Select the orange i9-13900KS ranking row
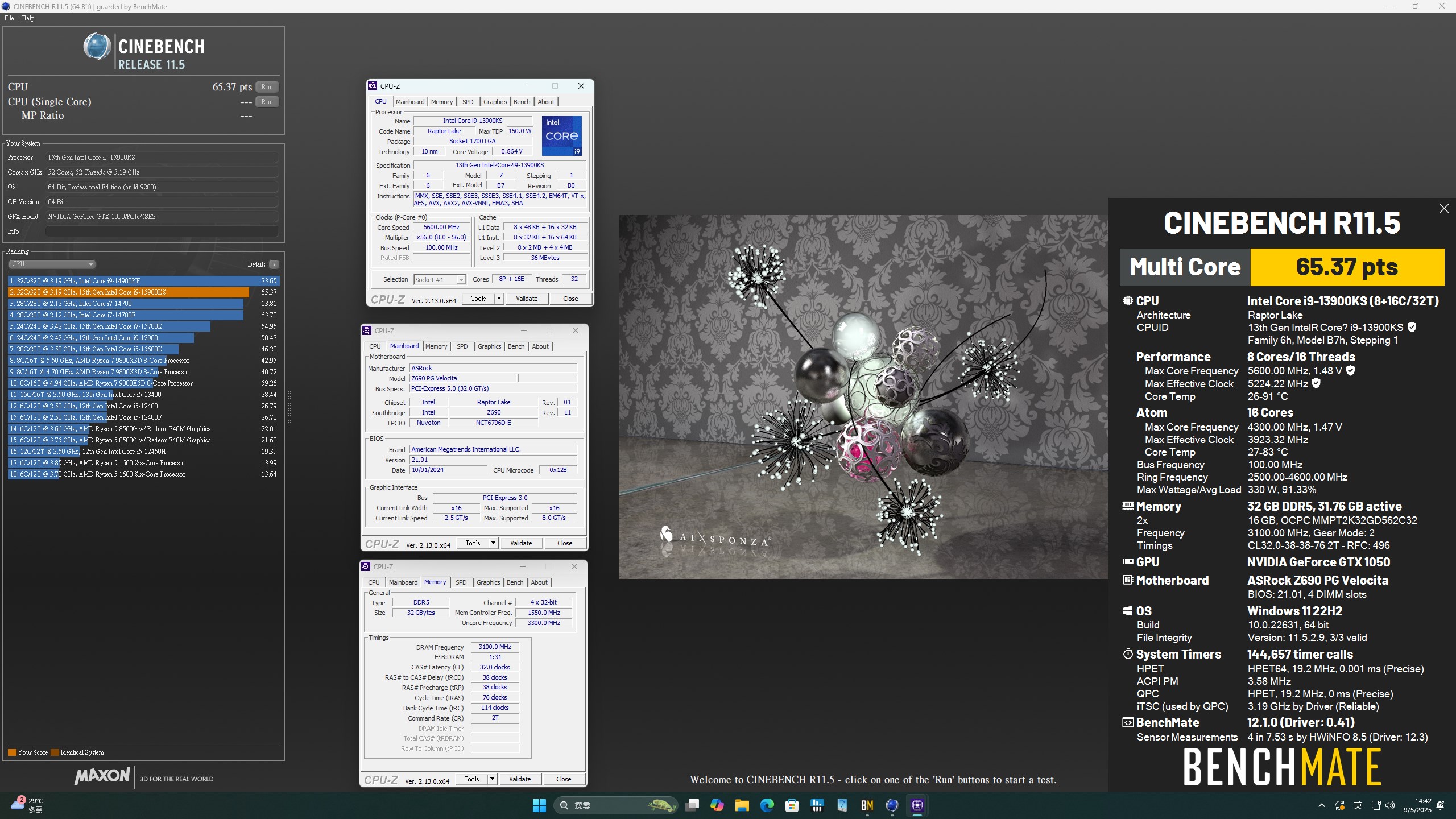Viewport: 1456px width, 819px height. pyautogui.click(x=143, y=292)
